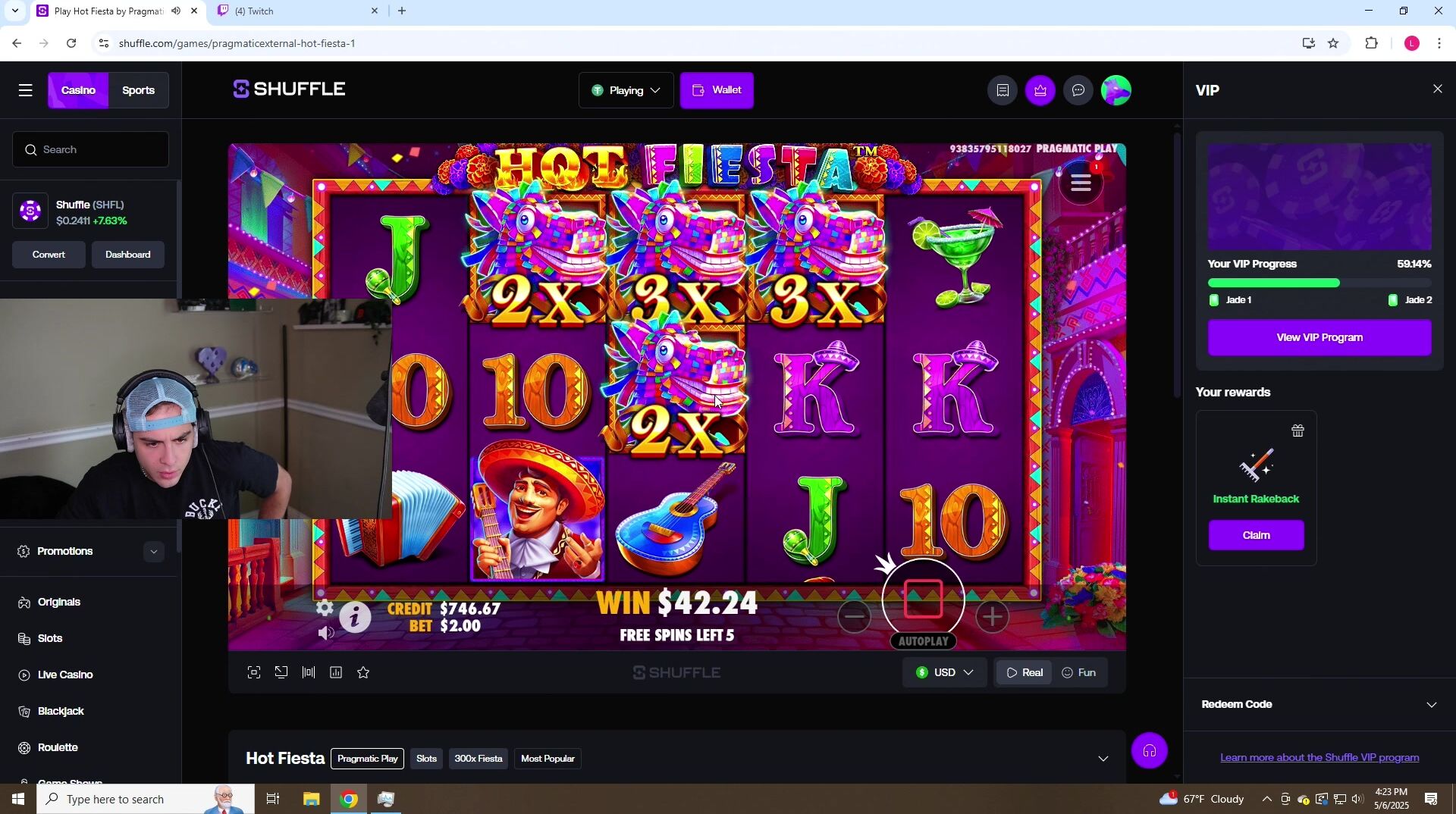
Task: Open Learn more about Shuffle VIP link
Action: 1319,757
